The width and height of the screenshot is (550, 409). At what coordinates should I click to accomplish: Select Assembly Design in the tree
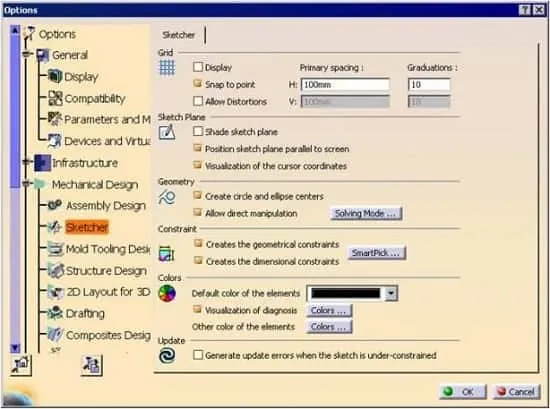click(x=106, y=206)
